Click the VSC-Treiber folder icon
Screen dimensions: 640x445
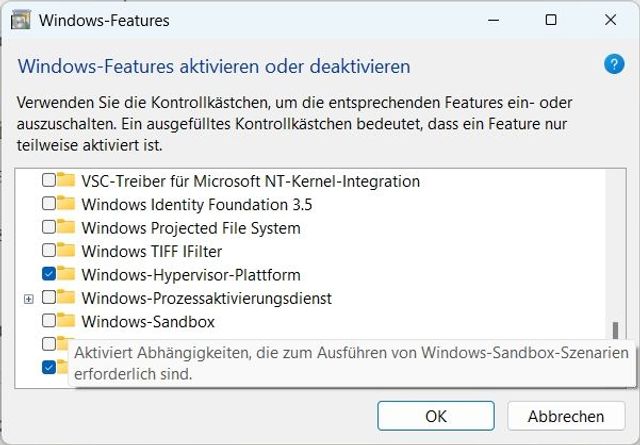(67, 182)
